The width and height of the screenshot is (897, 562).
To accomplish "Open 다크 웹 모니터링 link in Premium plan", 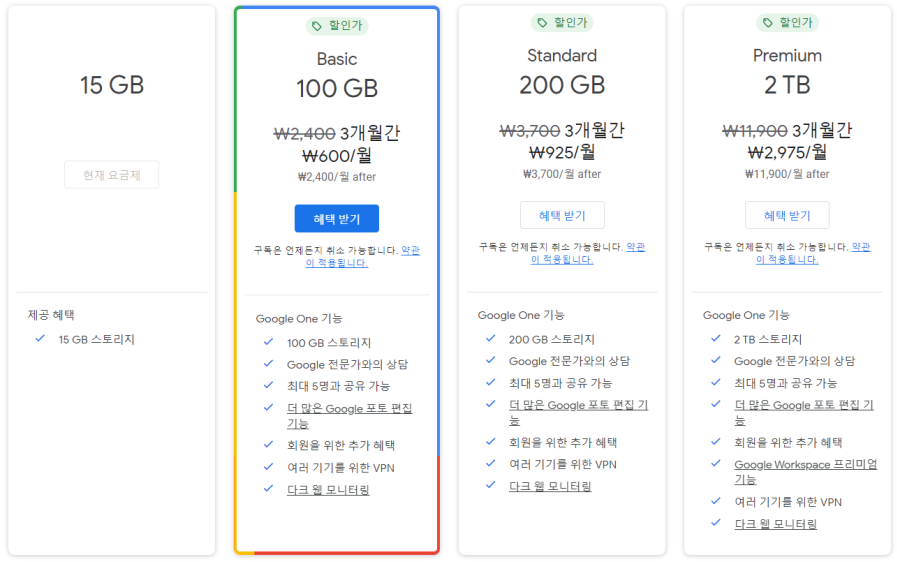I will (776, 524).
